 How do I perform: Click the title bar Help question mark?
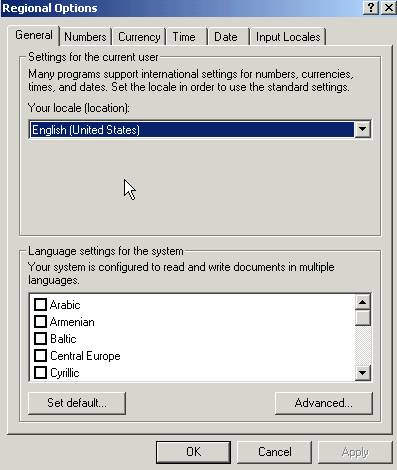coord(371,8)
